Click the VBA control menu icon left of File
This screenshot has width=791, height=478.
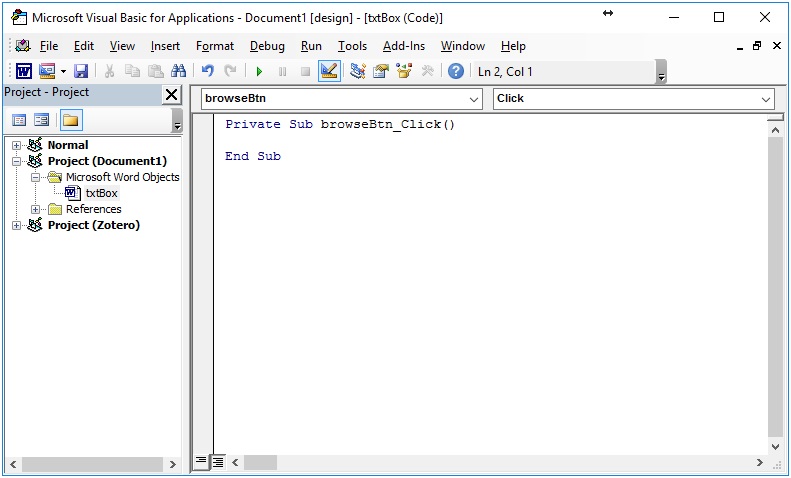22,46
